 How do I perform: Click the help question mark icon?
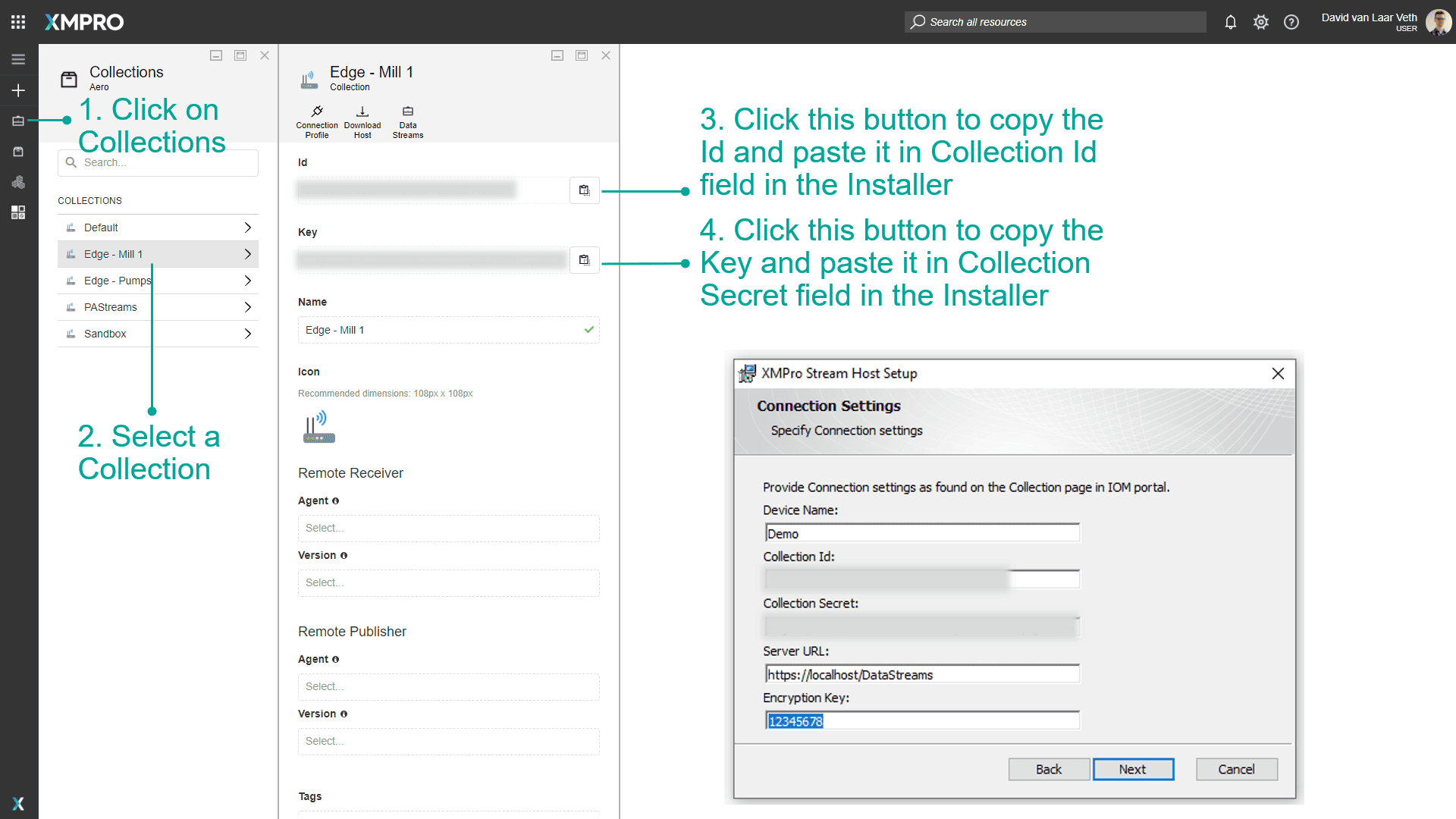pos(1291,22)
